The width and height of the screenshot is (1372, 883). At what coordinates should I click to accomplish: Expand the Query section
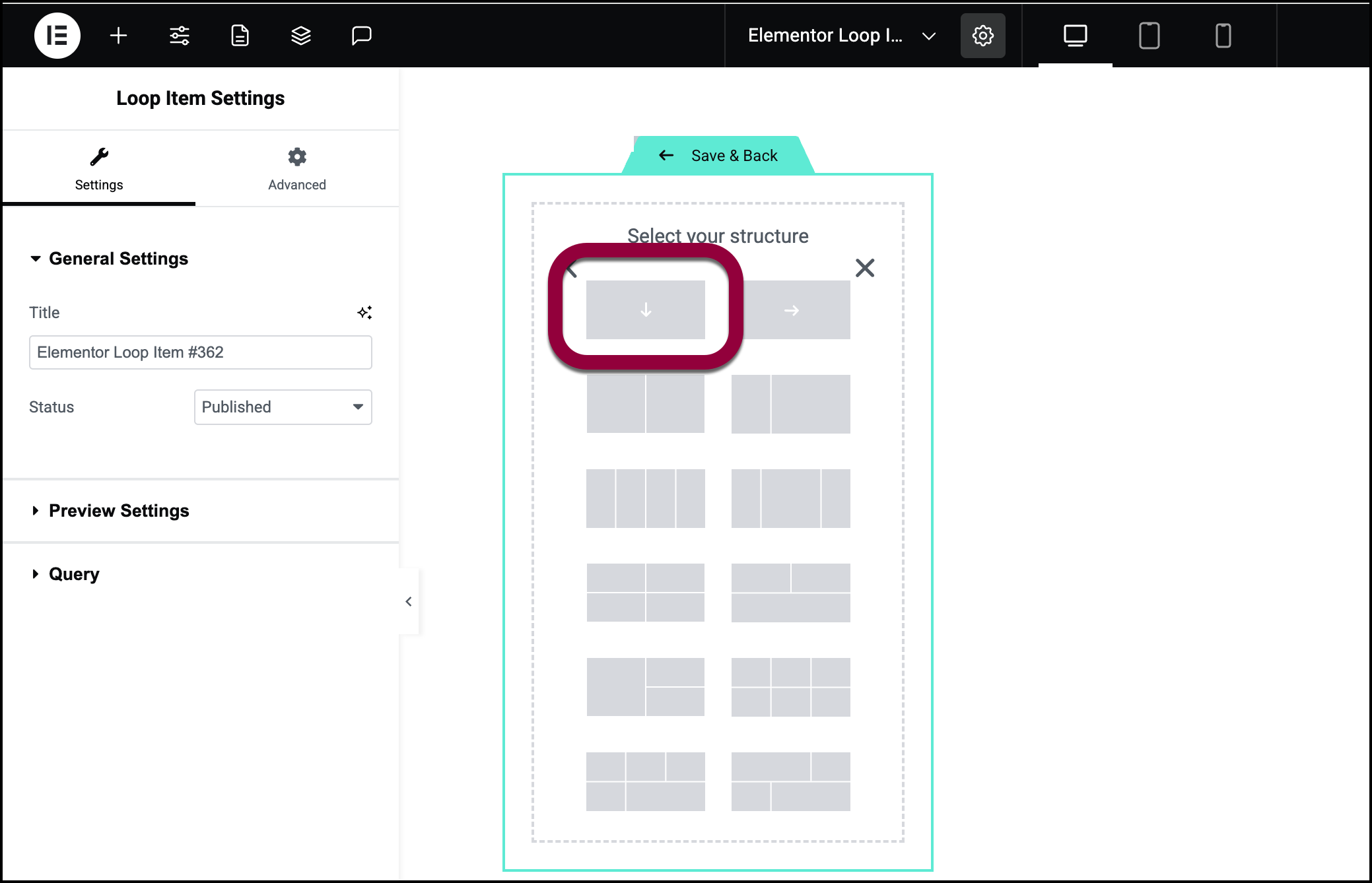pyautogui.click(x=74, y=574)
